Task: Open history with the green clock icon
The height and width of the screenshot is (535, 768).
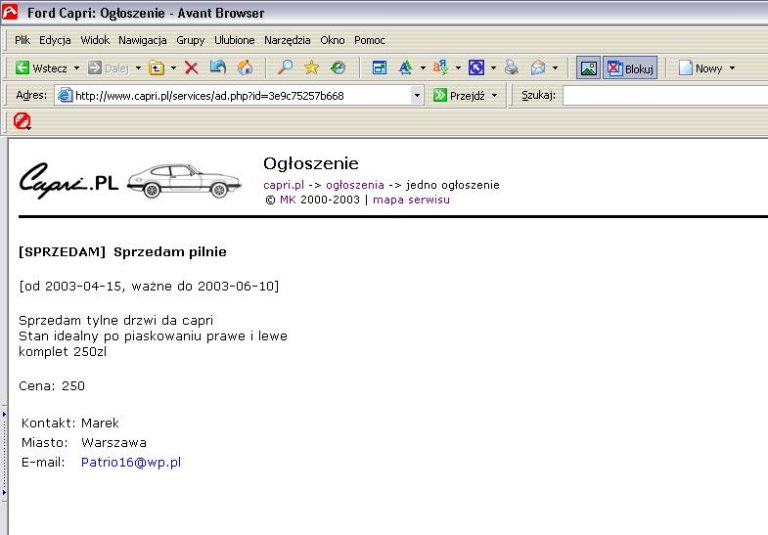Action: pos(338,68)
